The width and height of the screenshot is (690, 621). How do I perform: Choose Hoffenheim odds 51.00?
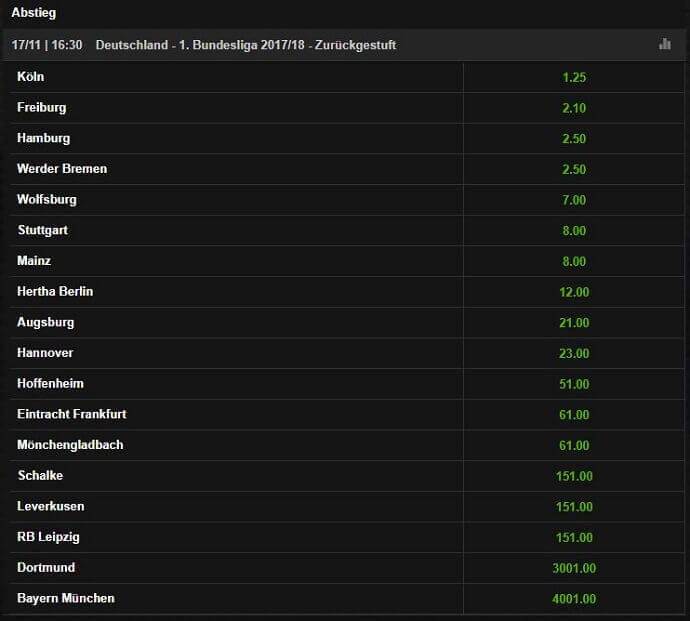(574, 384)
